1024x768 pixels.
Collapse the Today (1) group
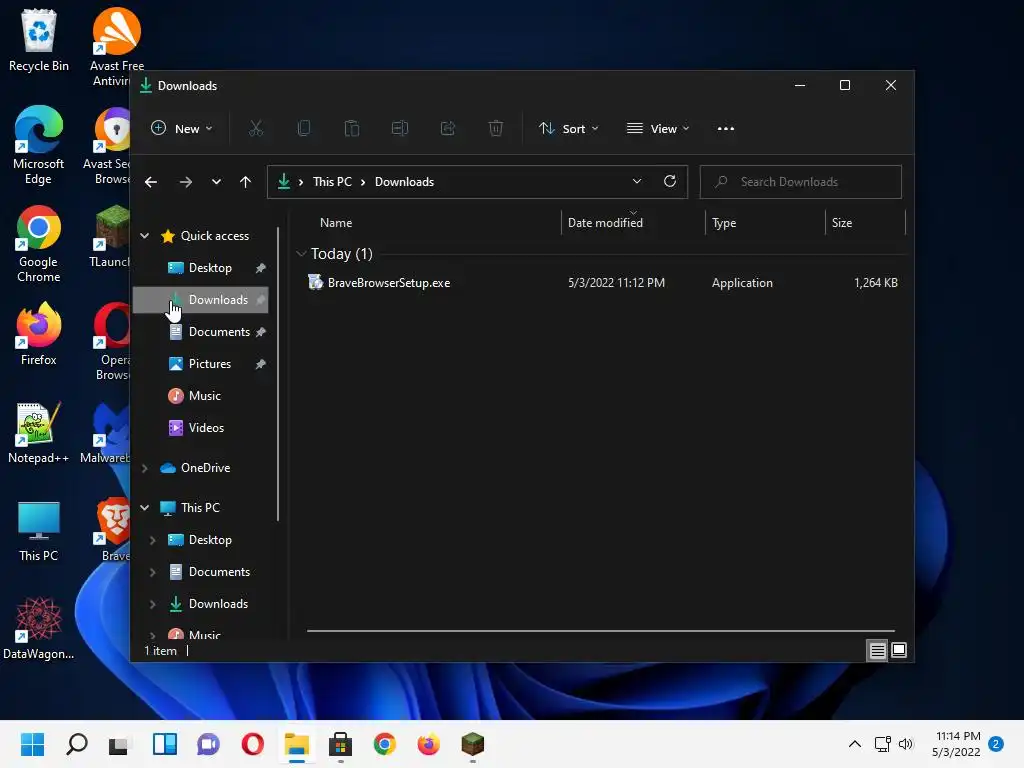(301, 253)
